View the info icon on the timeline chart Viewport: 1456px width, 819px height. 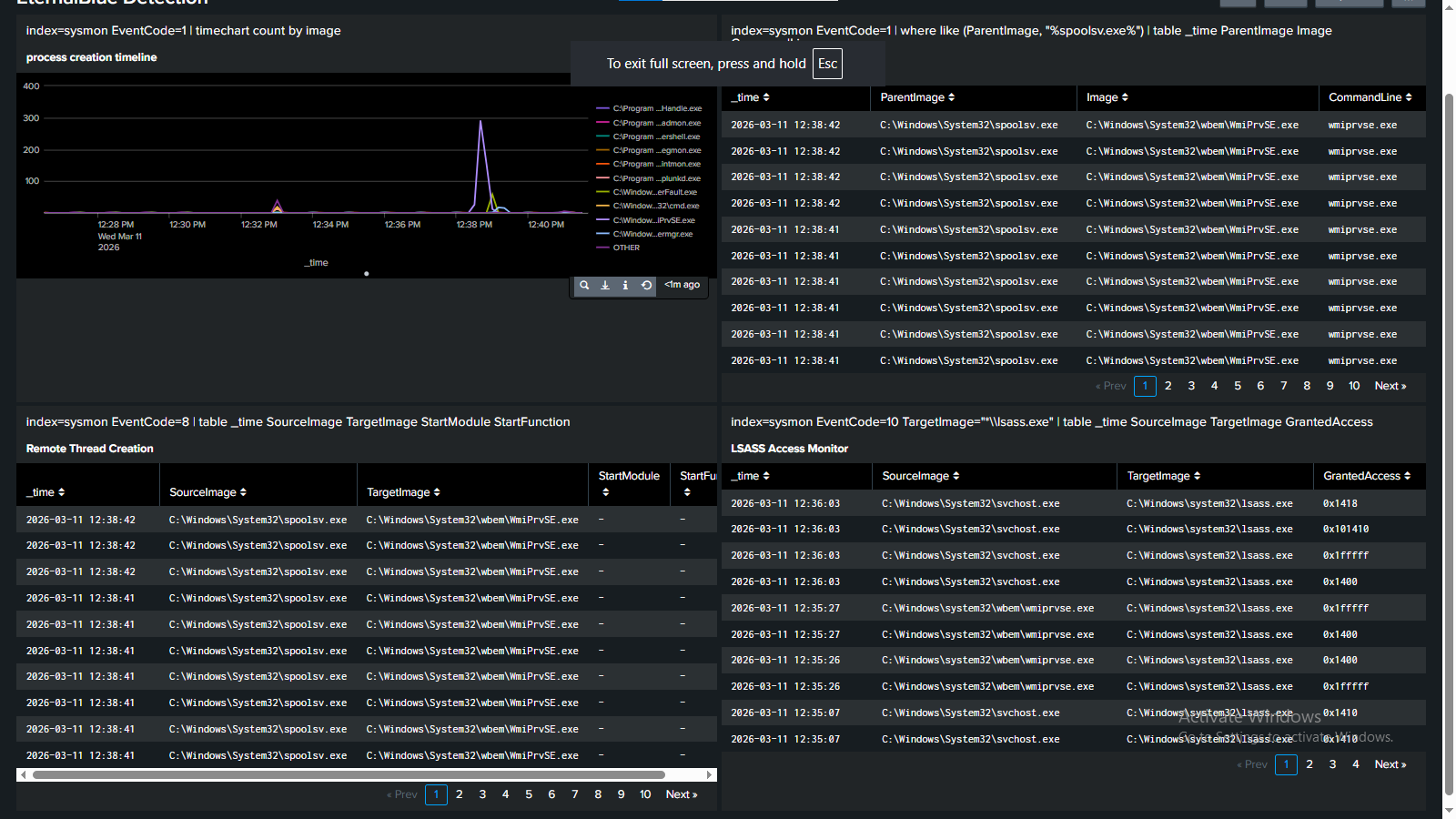point(625,285)
